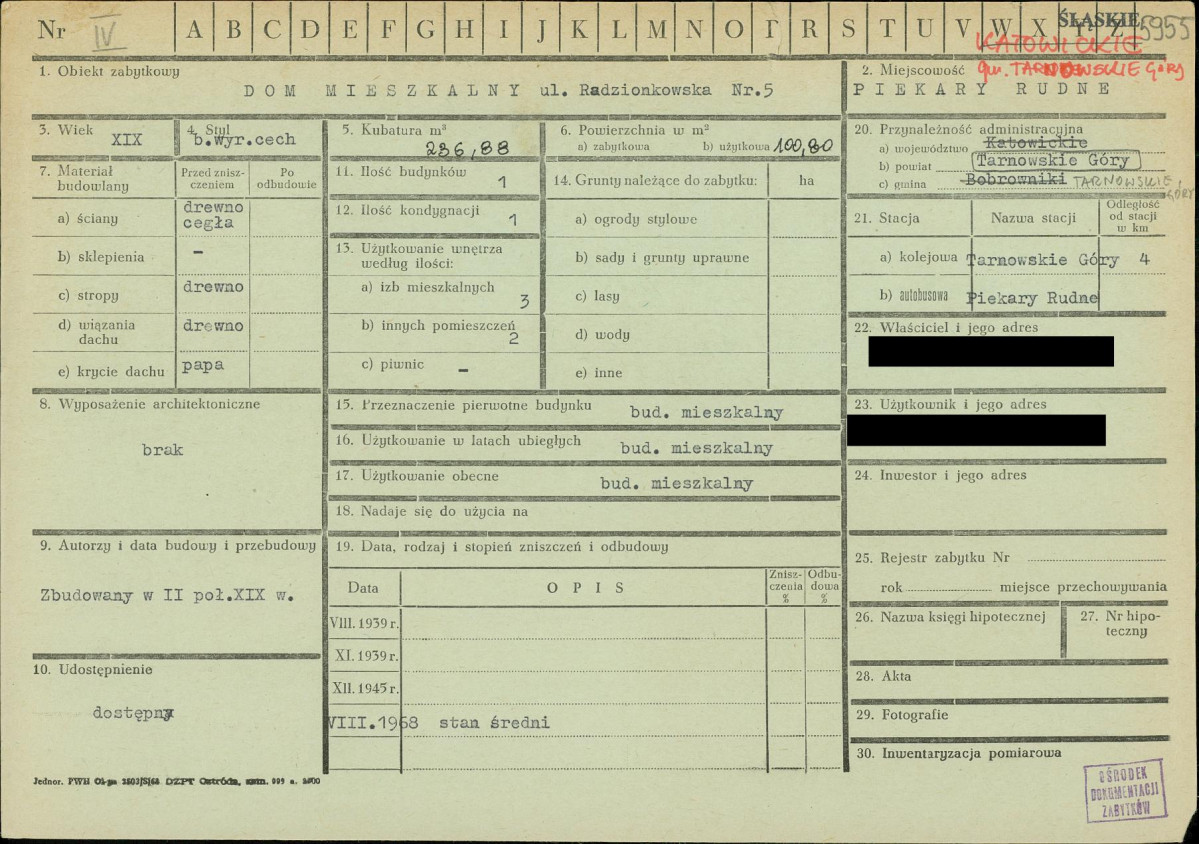Image resolution: width=1199 pixels, height=844 pixels.
Task: Click "bud. mieszkalny" in Przeznaczenie pierwotne row
Action: point(707,413)
